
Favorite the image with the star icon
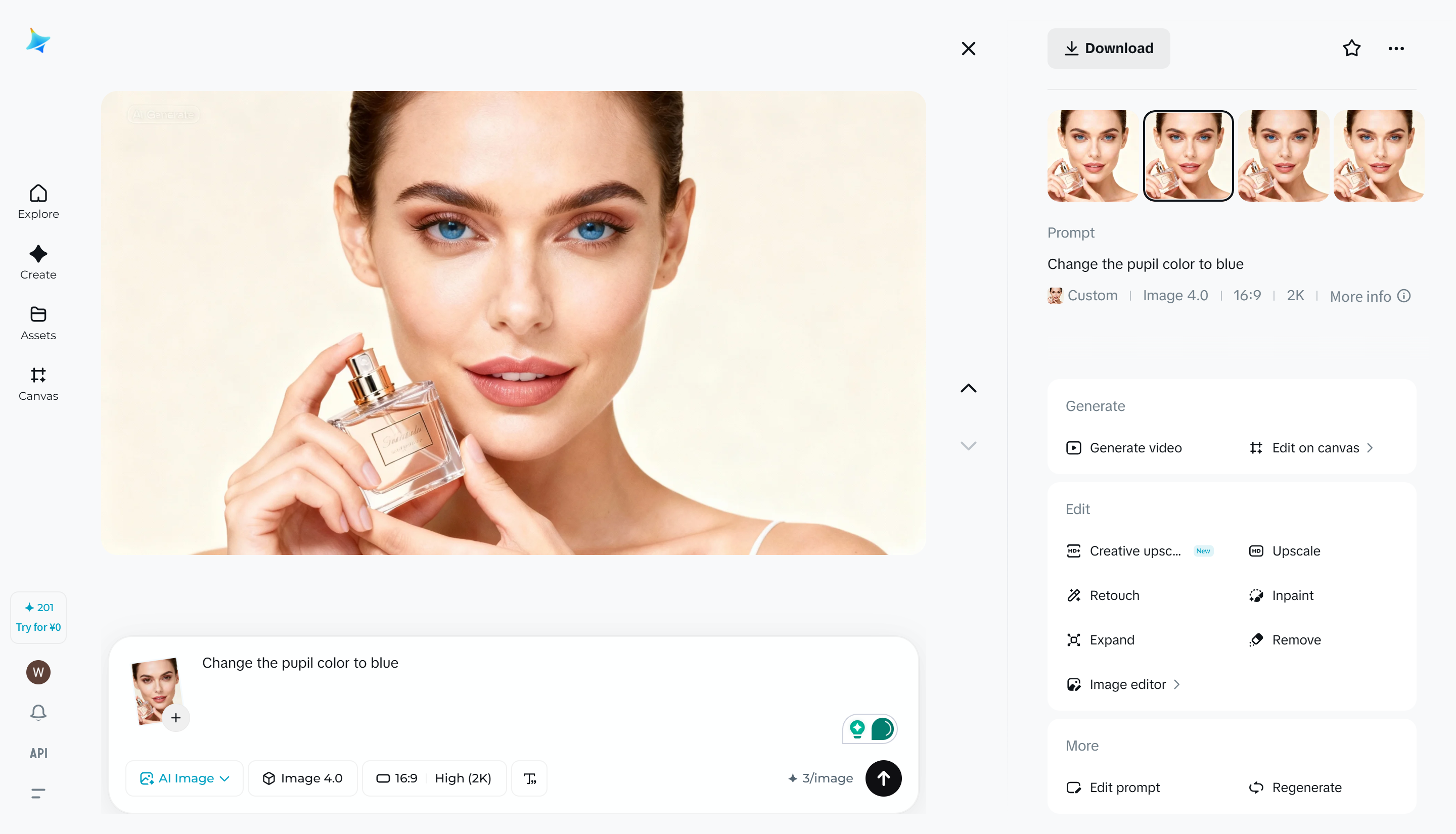pos(1351,48)
